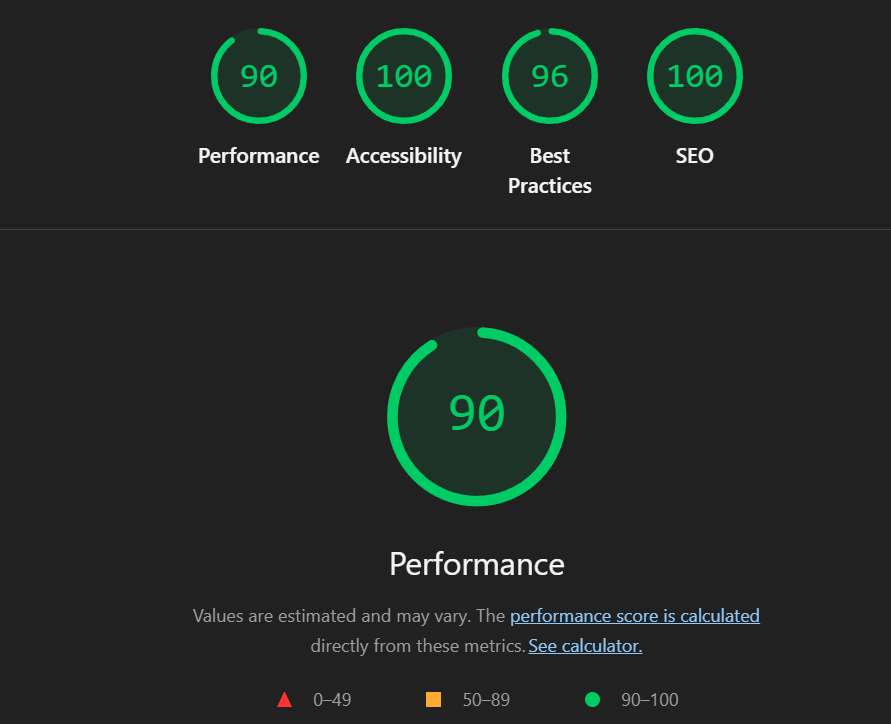Image resolution: width=891 pixels, height=724 pixels.
Task: Click the horizontal divider below the gauges
Action: click(x=445, y=230)
